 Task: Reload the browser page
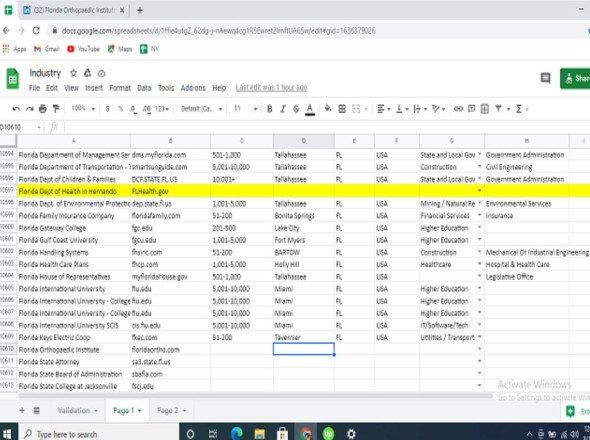[x=36, y=30]
